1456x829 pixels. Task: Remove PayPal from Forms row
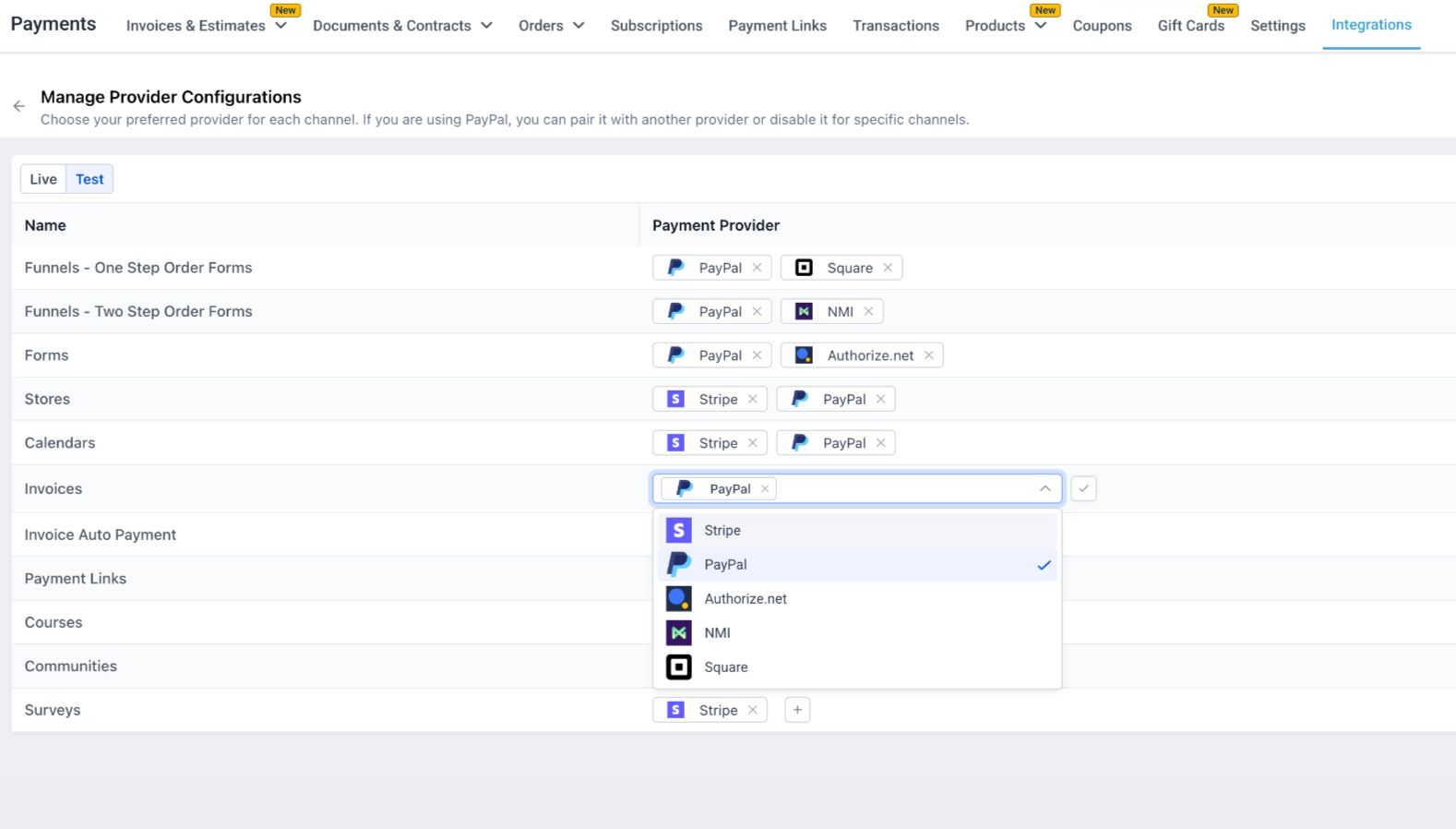pyautogui.click(x=757, y=355)
